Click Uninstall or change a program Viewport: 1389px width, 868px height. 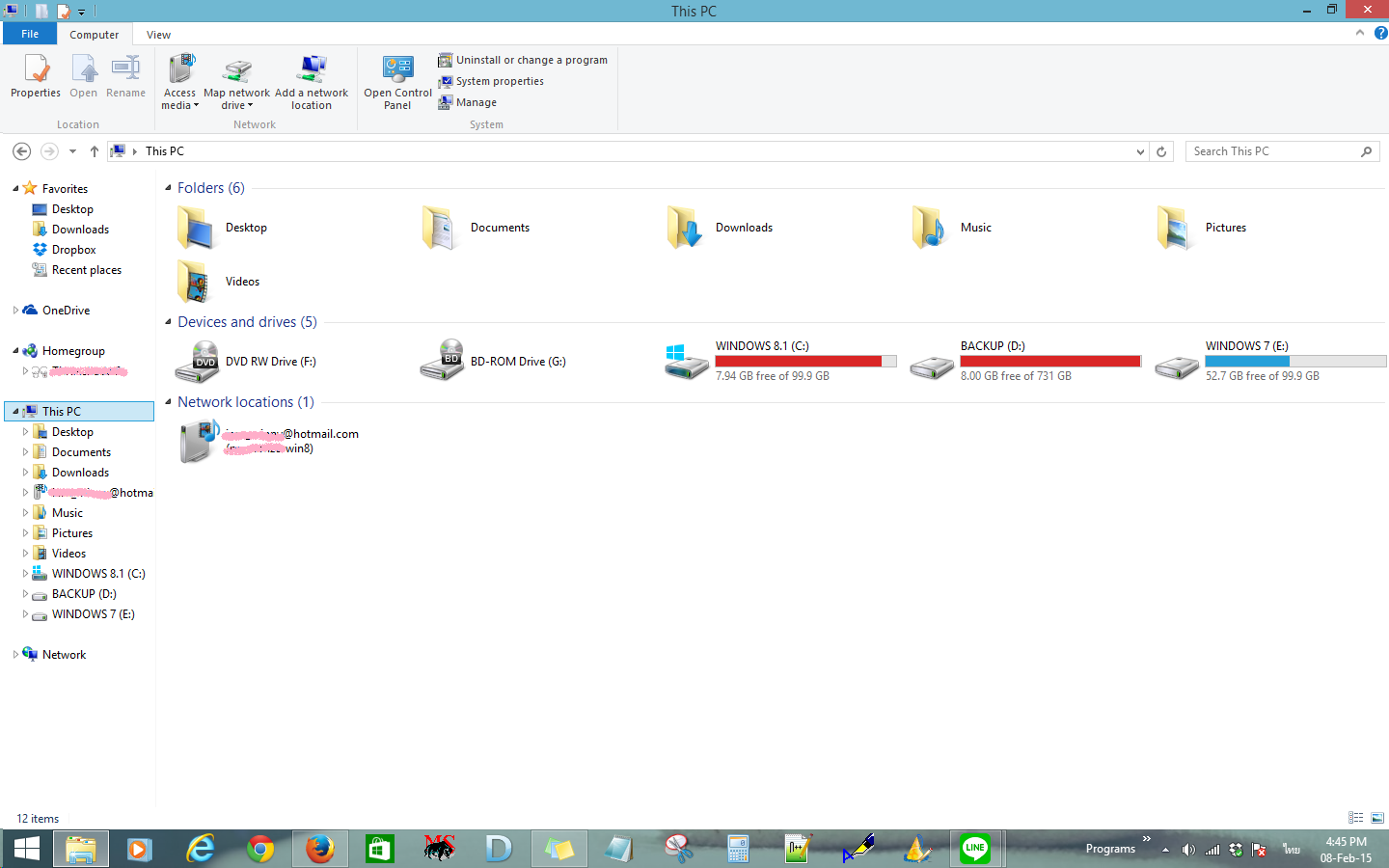(x=523, y=60)
